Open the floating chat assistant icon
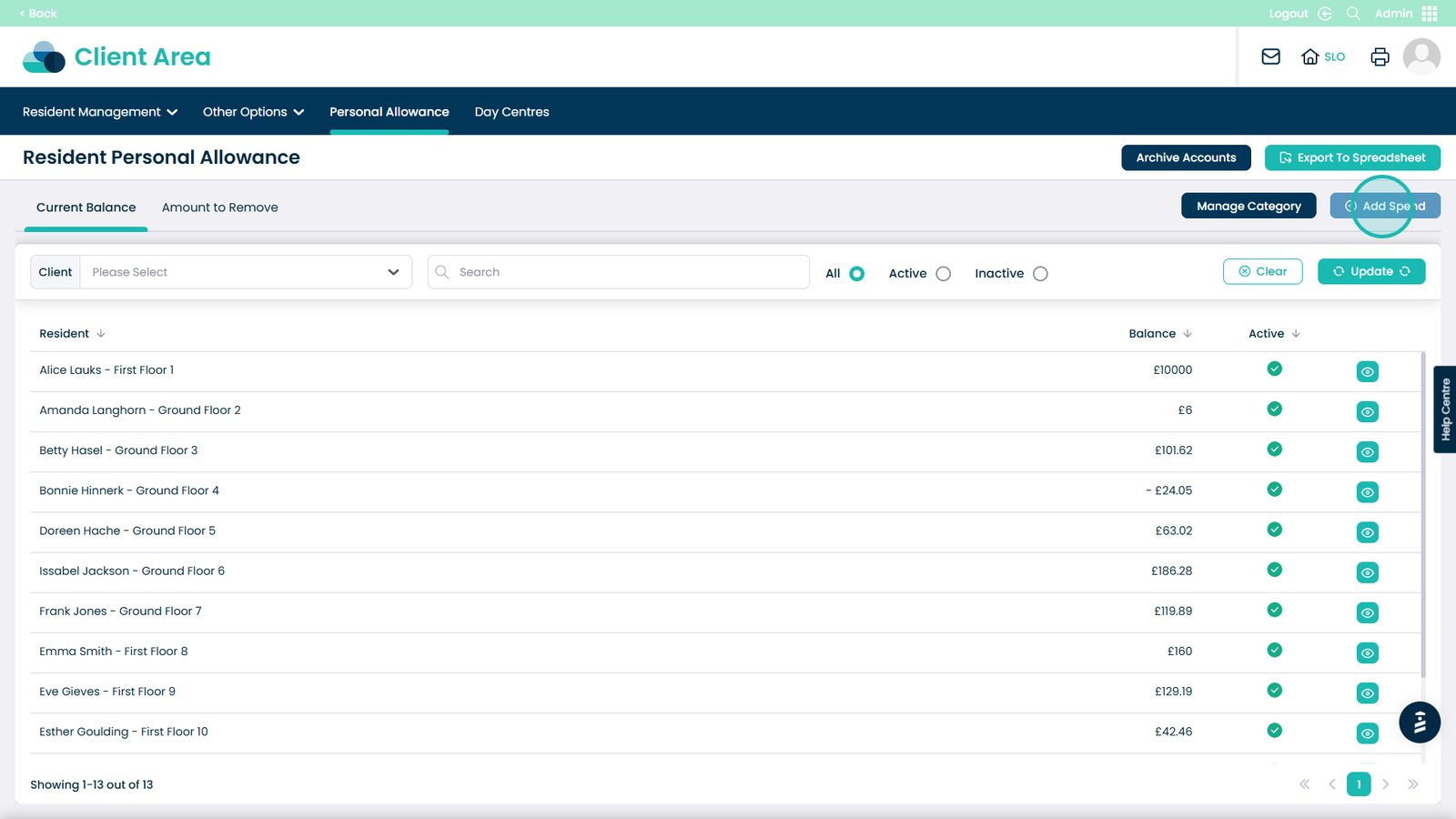The image size is (1456, 819). pos(1419,723)
